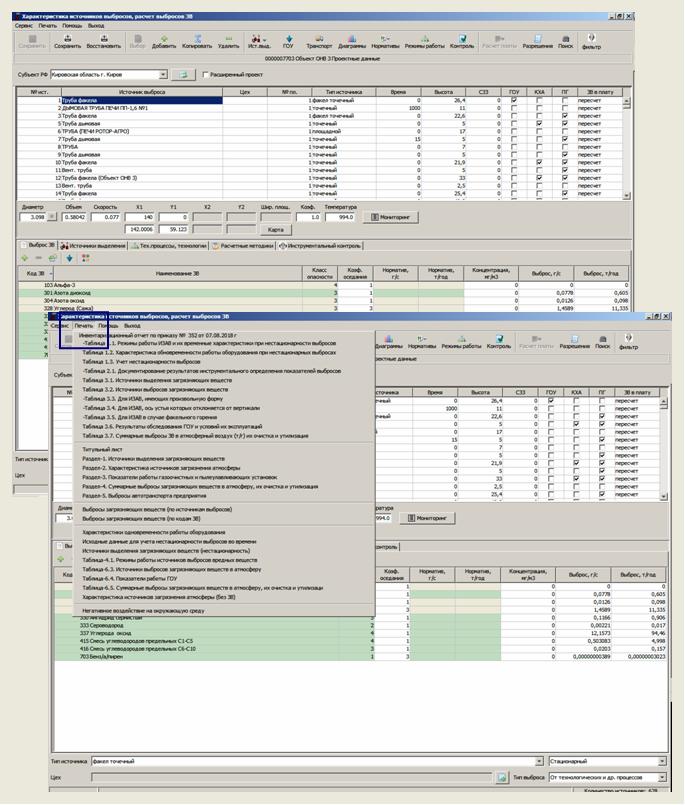Image resolution: width=685 pixels, height=805 pixels.
Task: Click colored grid icon under Выброс ЗВ tab
Action: [85, 258]
